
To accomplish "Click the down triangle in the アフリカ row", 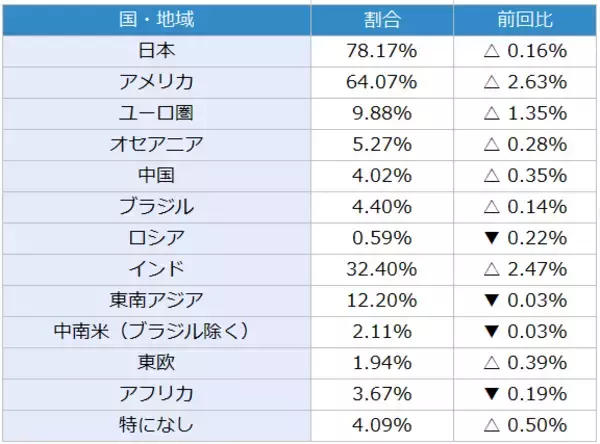I will pos(491,393).
